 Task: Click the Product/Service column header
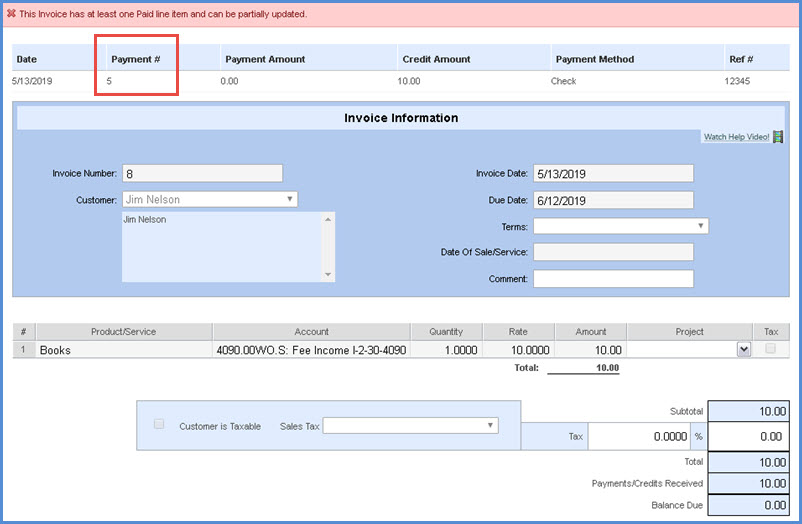click(124, 332)
